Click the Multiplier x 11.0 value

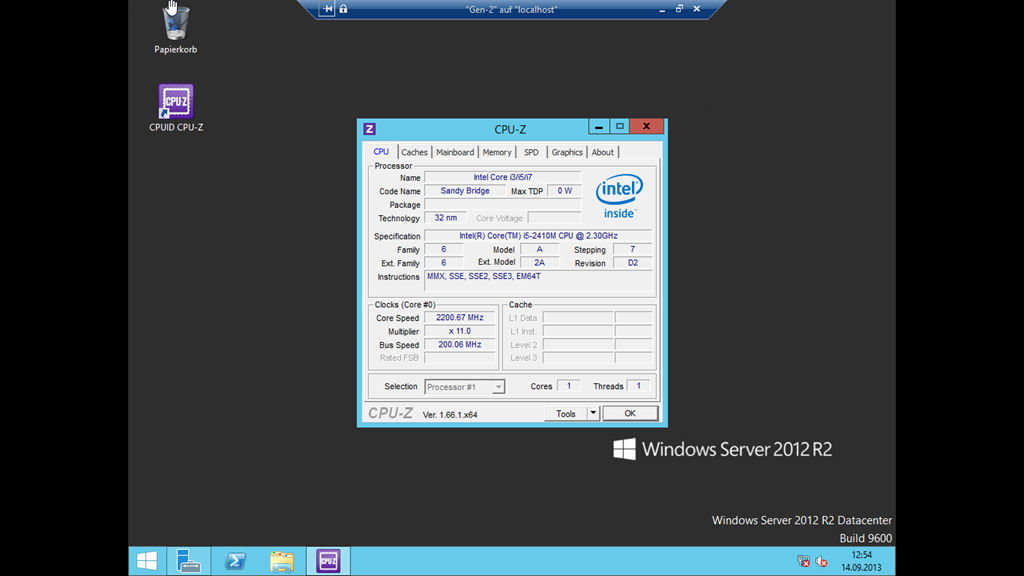coord(460,331)
